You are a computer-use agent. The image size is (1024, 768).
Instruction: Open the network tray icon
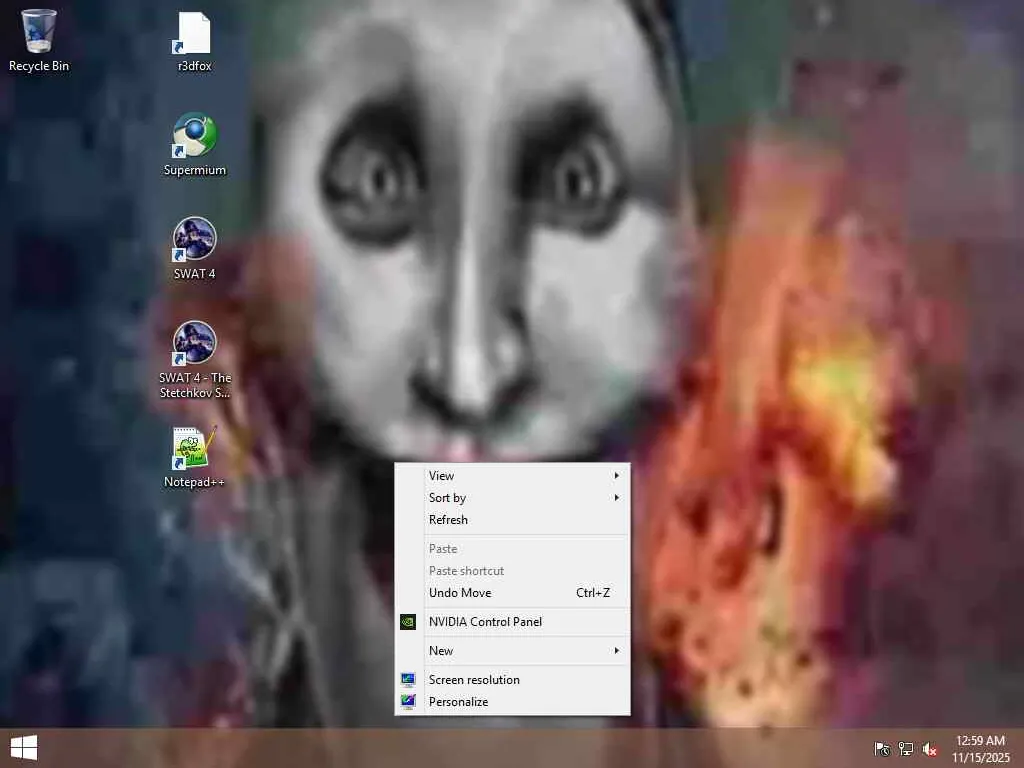point(906,748)
